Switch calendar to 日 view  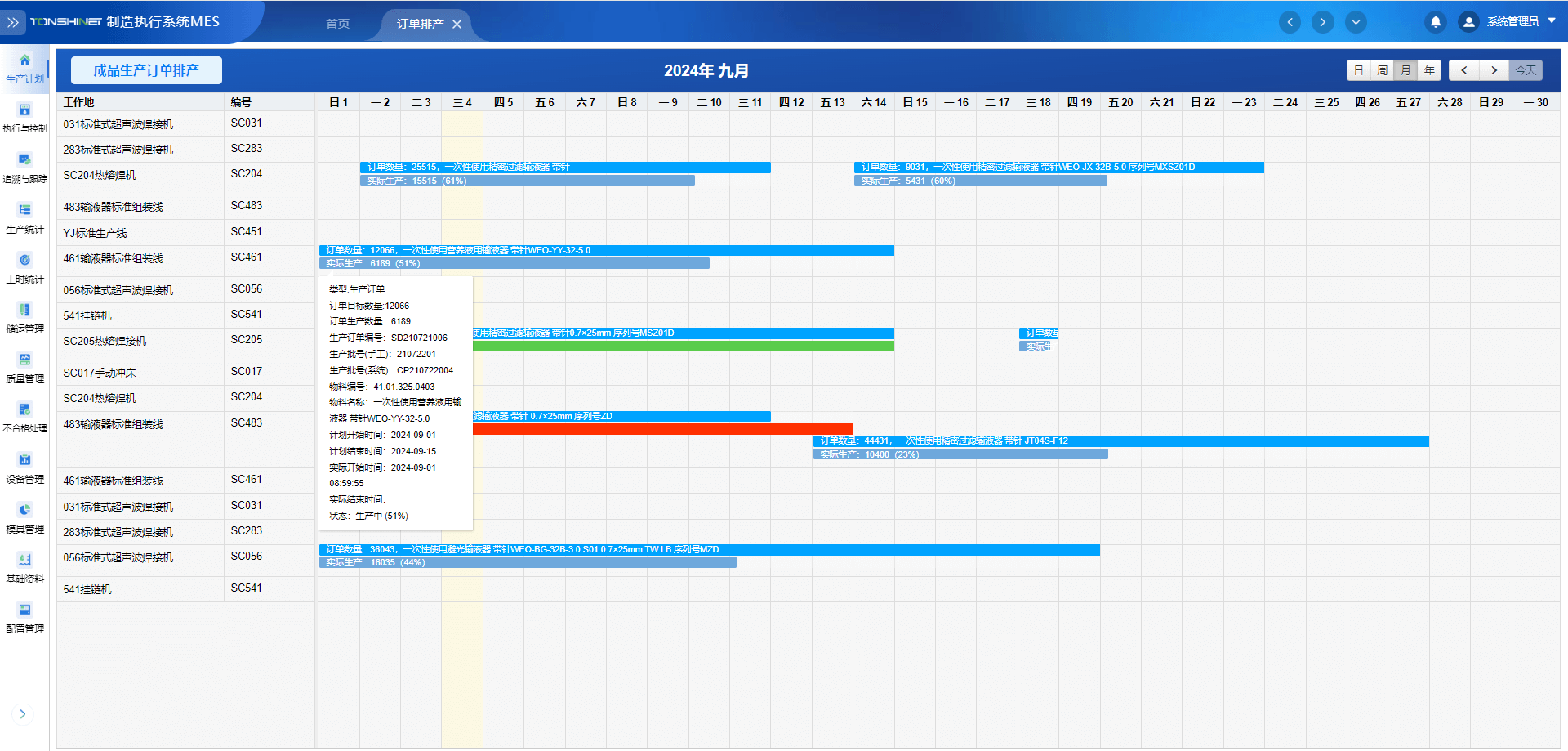click(x=1358, y=70)
